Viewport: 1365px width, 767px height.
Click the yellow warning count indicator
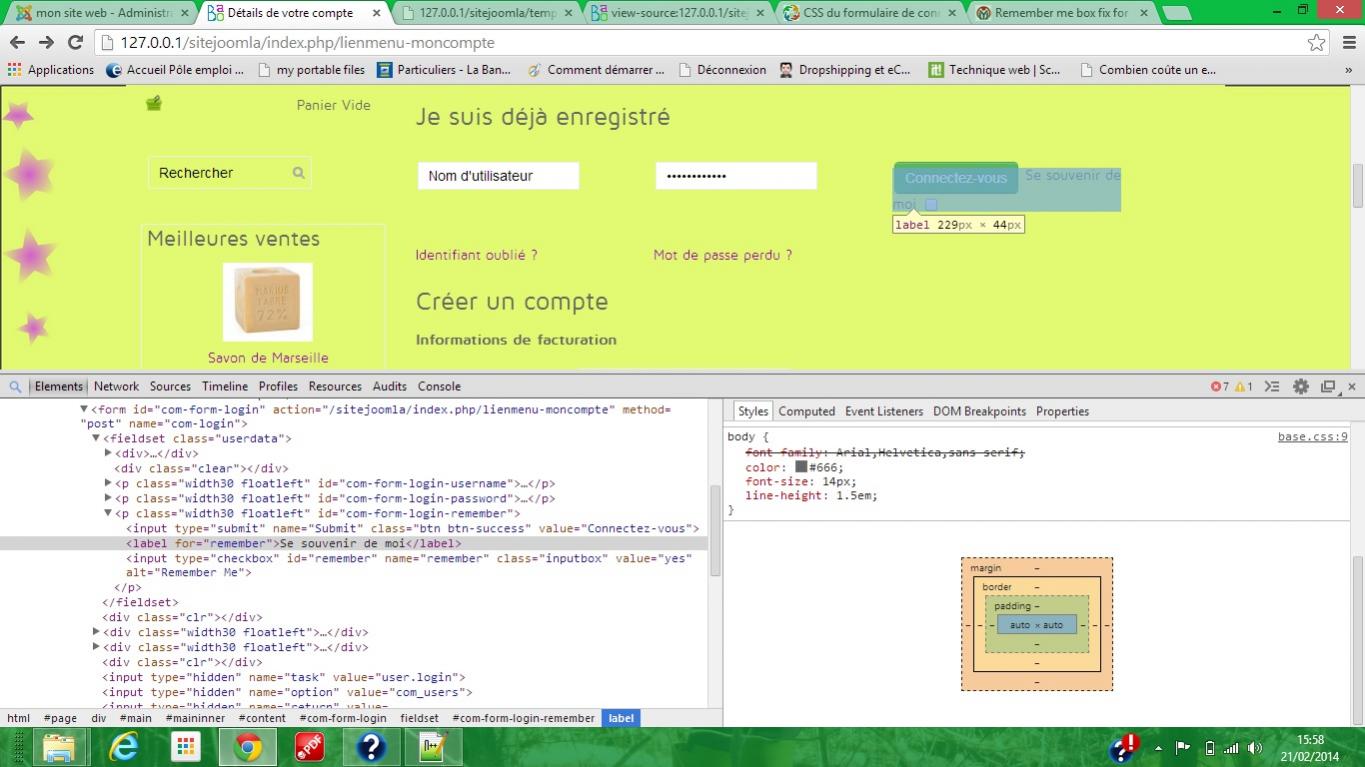click(x=1244, y=387)
